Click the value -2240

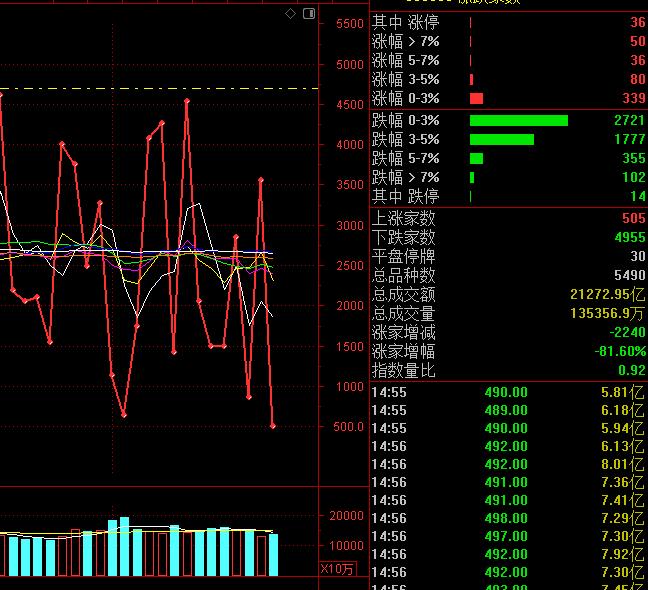click(x=627, y=332)
